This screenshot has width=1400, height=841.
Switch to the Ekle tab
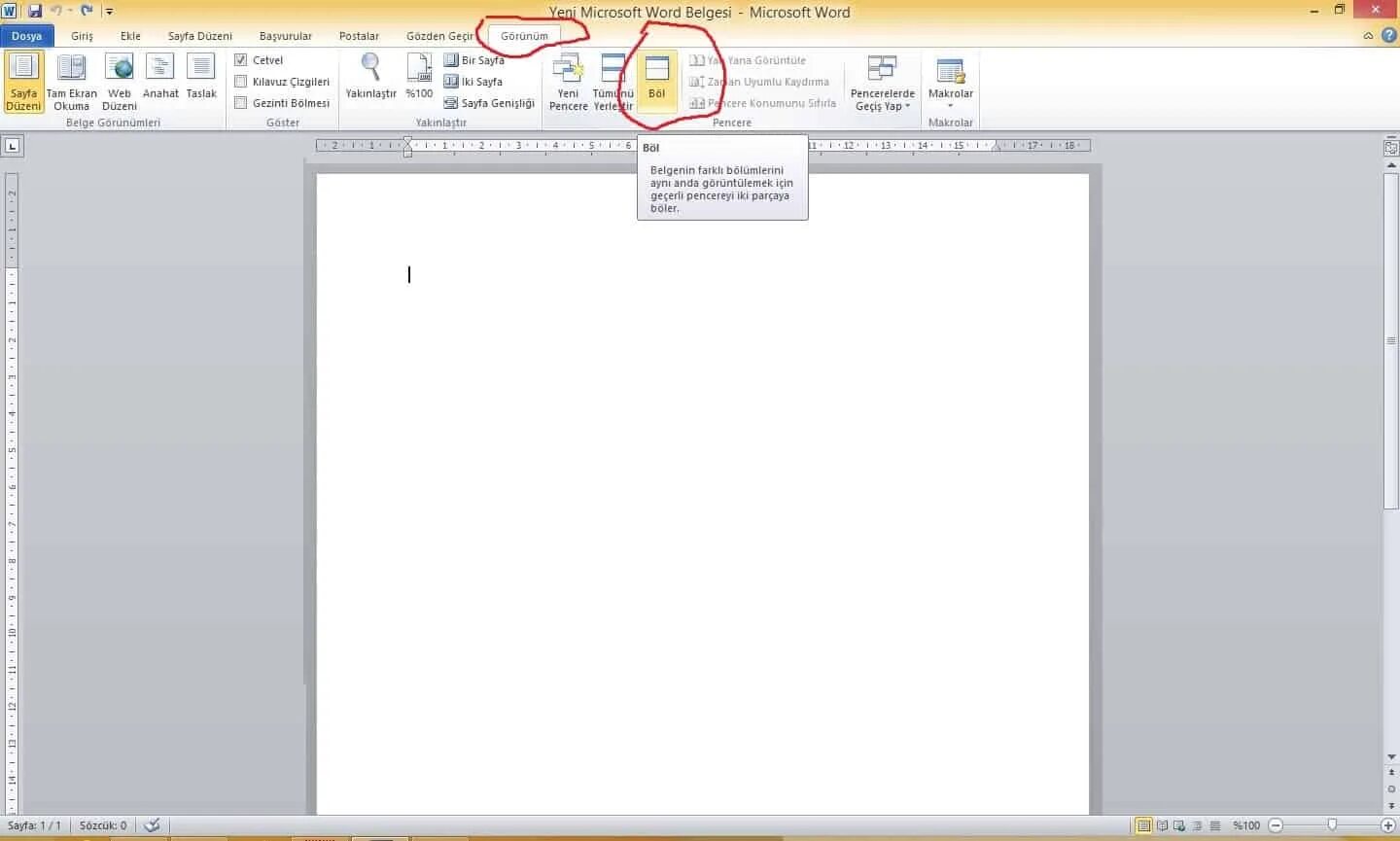[x=130, y=36]
